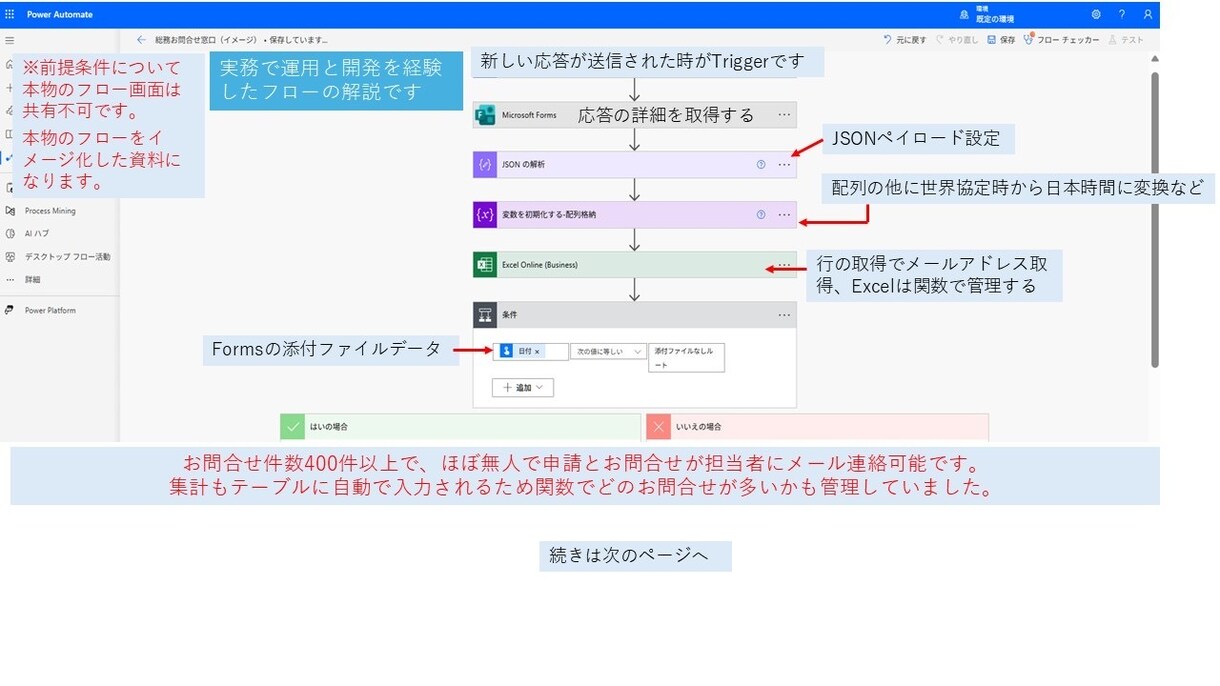Image resolution: width=1220 pixels, height=686 pixels.
Task: Click the 条件 condition action icon
Action: tap(485, 315)
